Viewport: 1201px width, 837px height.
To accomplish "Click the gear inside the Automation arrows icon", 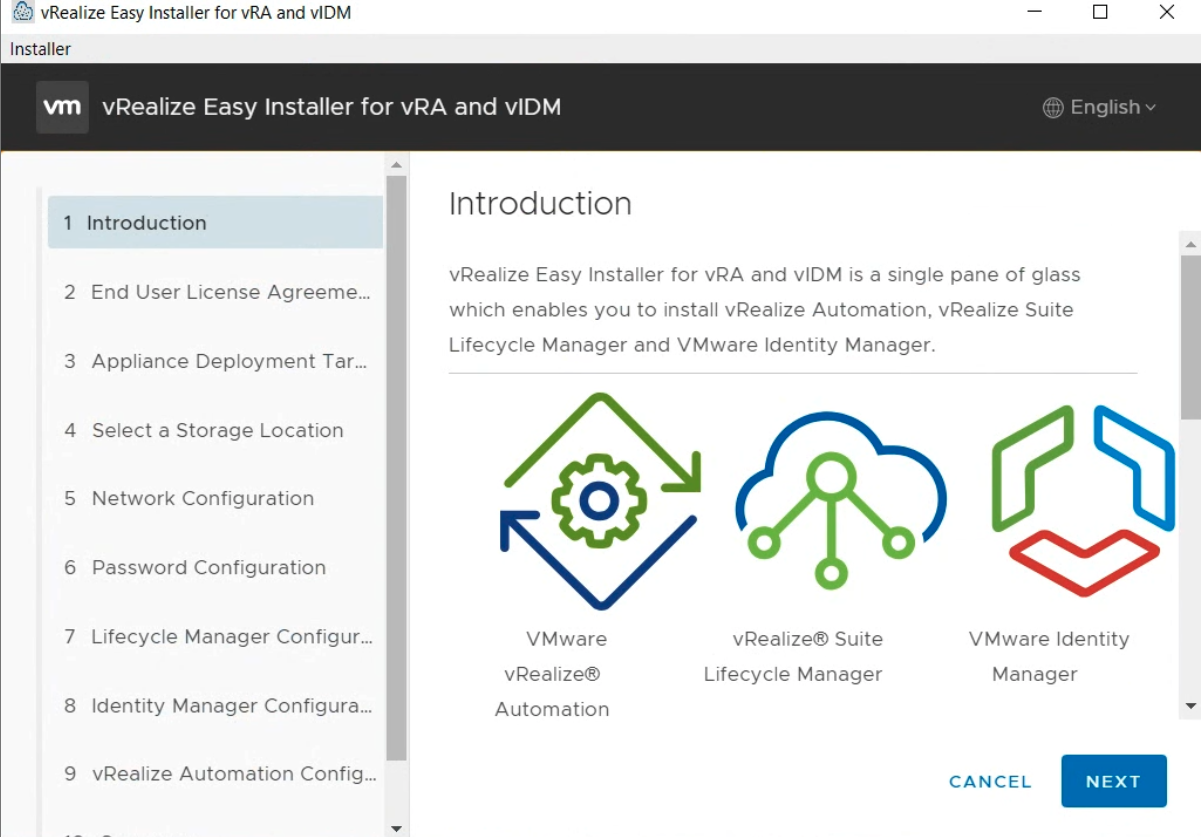I will pos(597,502).
